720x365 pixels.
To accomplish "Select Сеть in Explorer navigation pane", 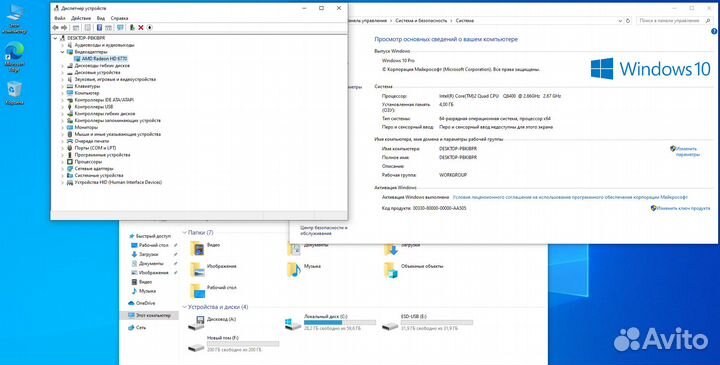I will (137, 328).
